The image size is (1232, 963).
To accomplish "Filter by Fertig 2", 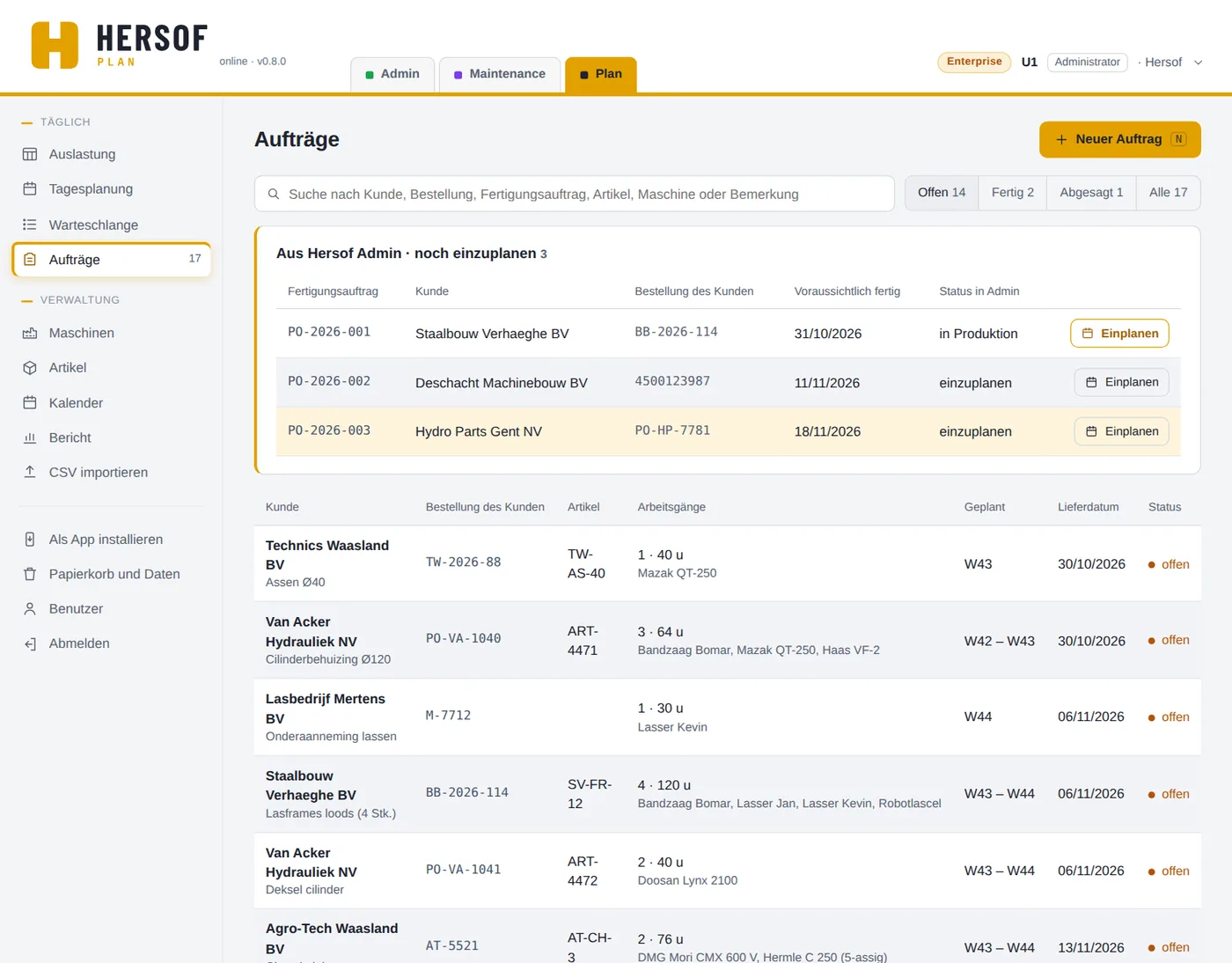I will pyautogui.click(x=1013, y=193).
